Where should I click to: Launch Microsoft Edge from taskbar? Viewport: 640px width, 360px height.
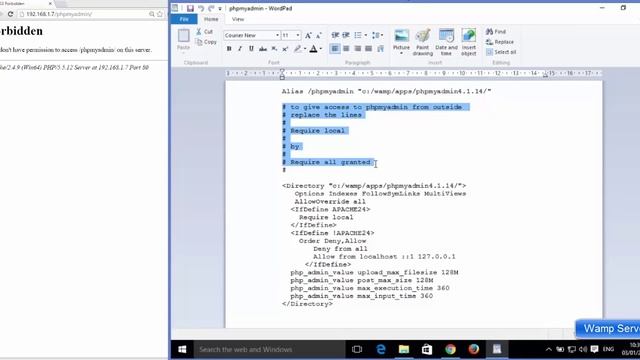[381, 349]
